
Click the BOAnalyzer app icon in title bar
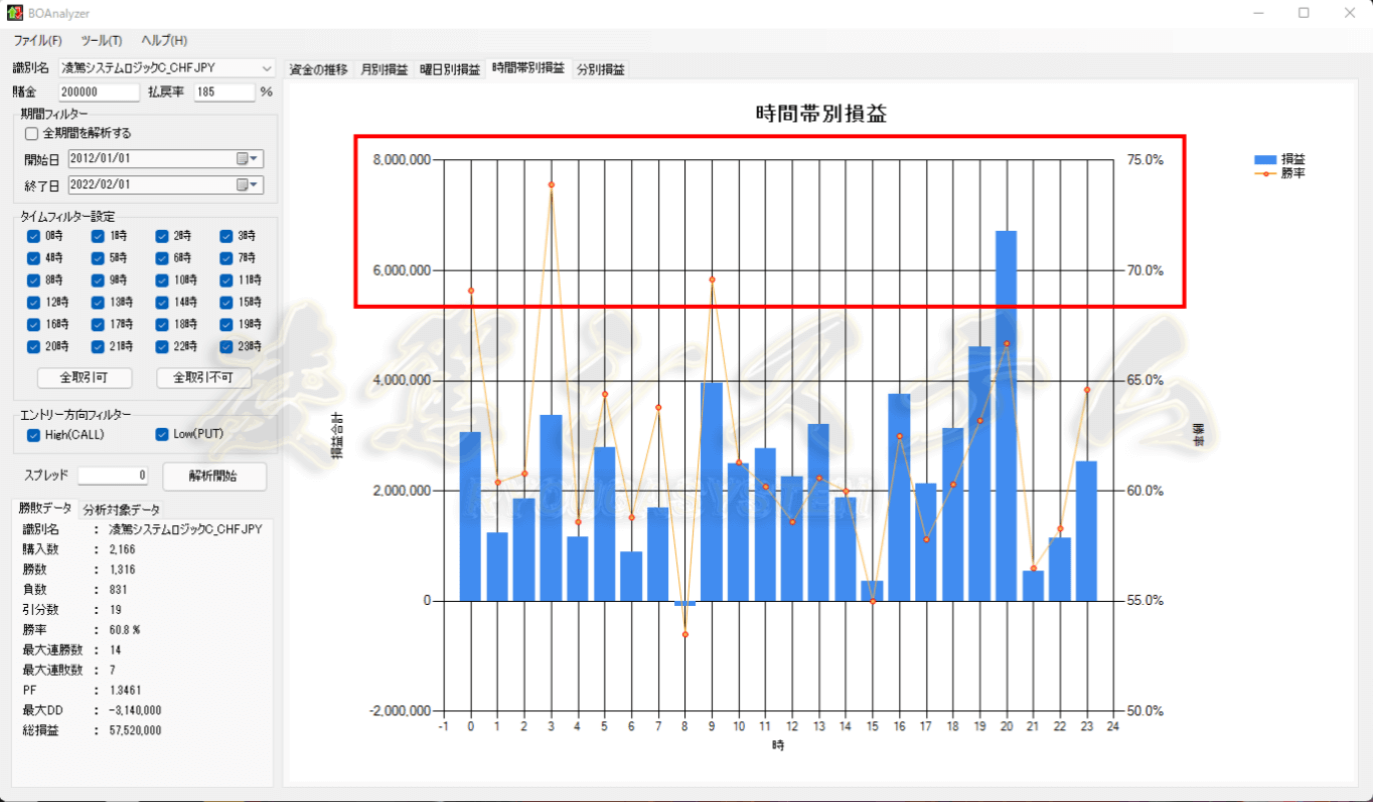click(14, 13)
